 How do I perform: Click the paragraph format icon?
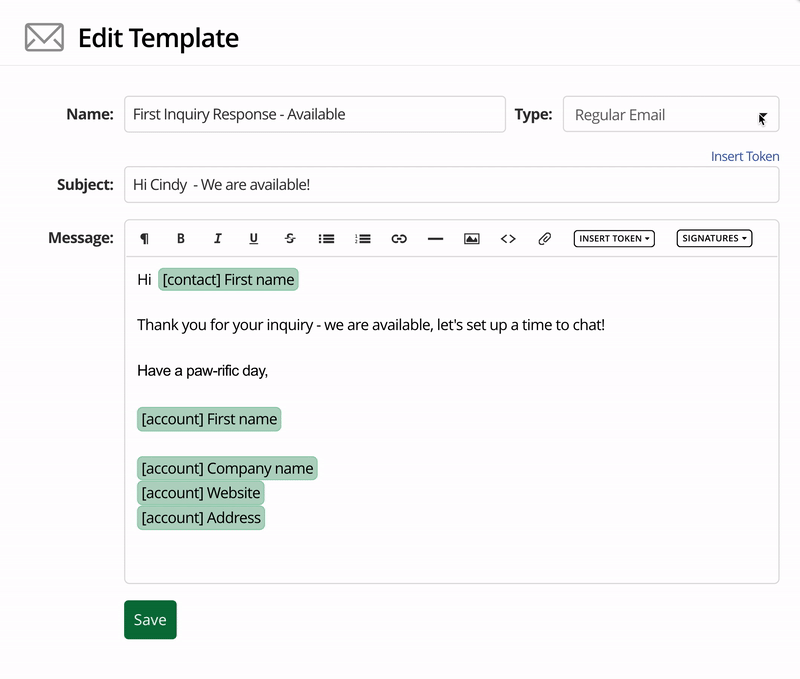(145, 239)
